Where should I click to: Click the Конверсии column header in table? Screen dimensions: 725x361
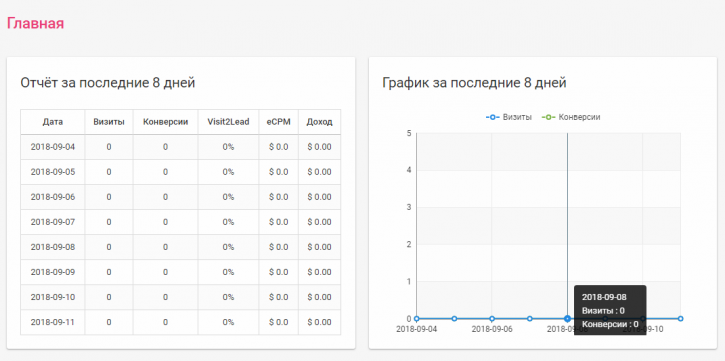[x=166, y=122]
